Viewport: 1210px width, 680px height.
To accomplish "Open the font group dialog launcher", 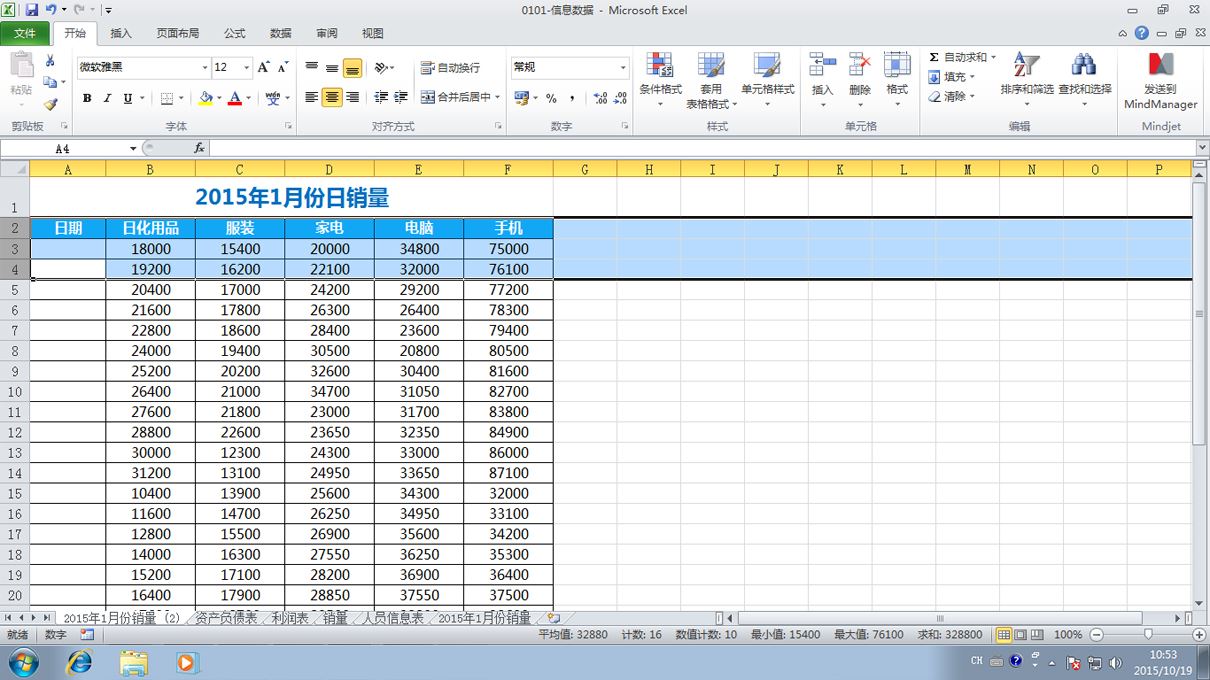I will click(x=288, y=126).
